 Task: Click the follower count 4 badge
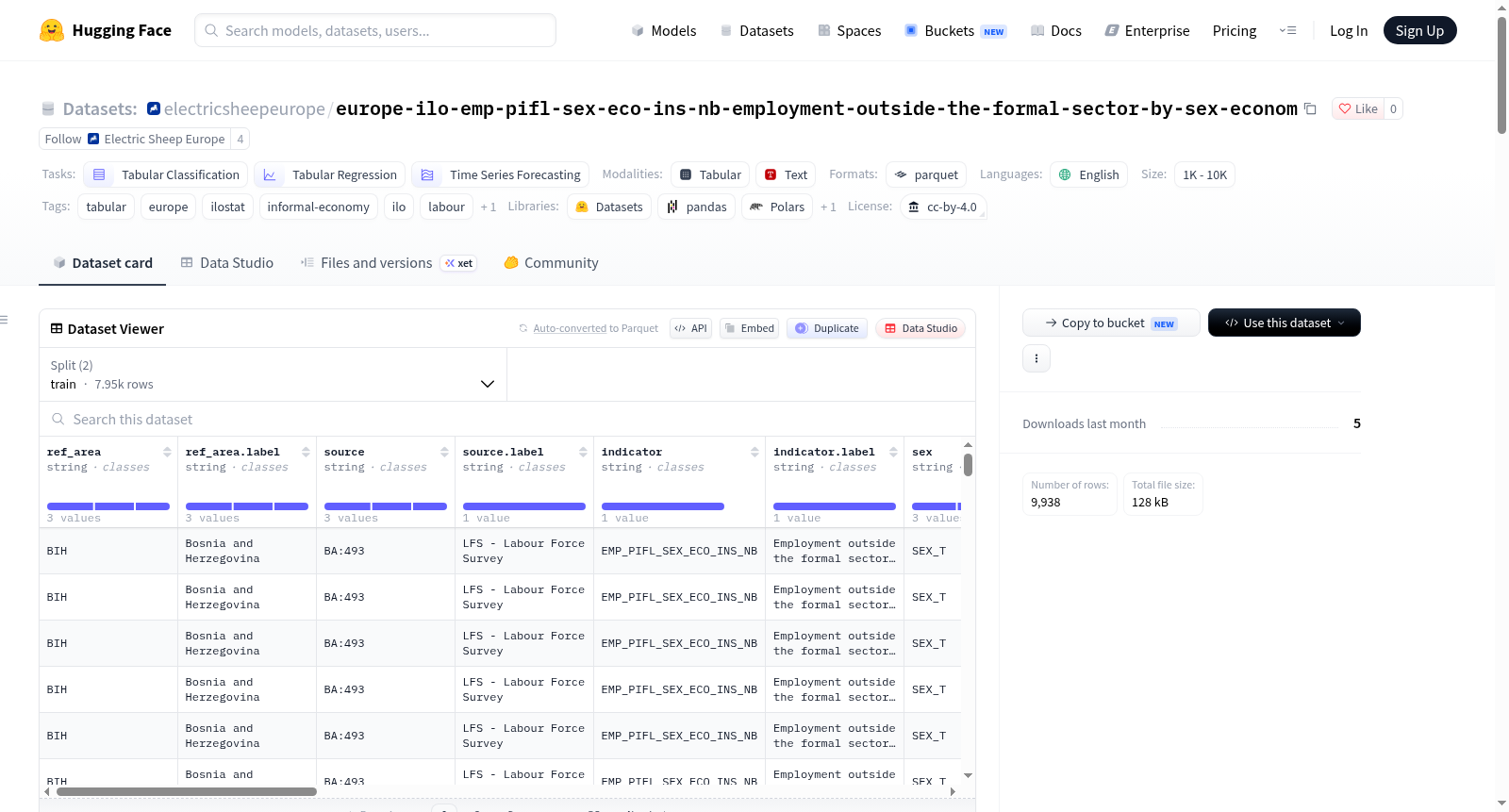pyautogui.click(x=240, y=139)
